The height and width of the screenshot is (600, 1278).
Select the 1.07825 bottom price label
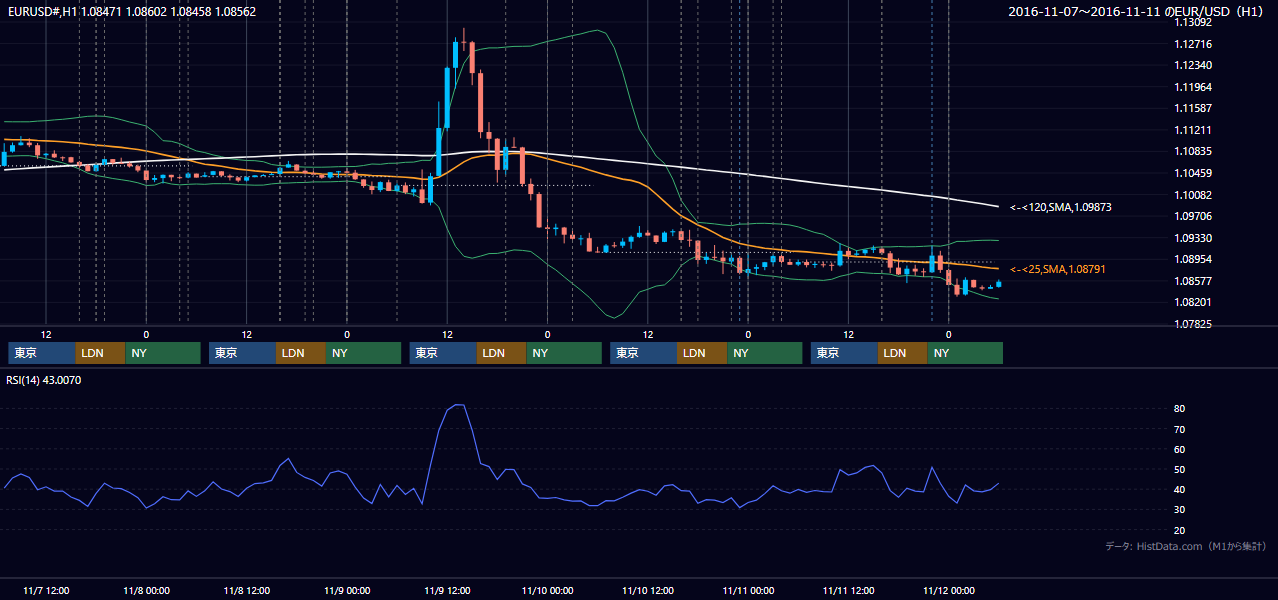point(1193,324)
